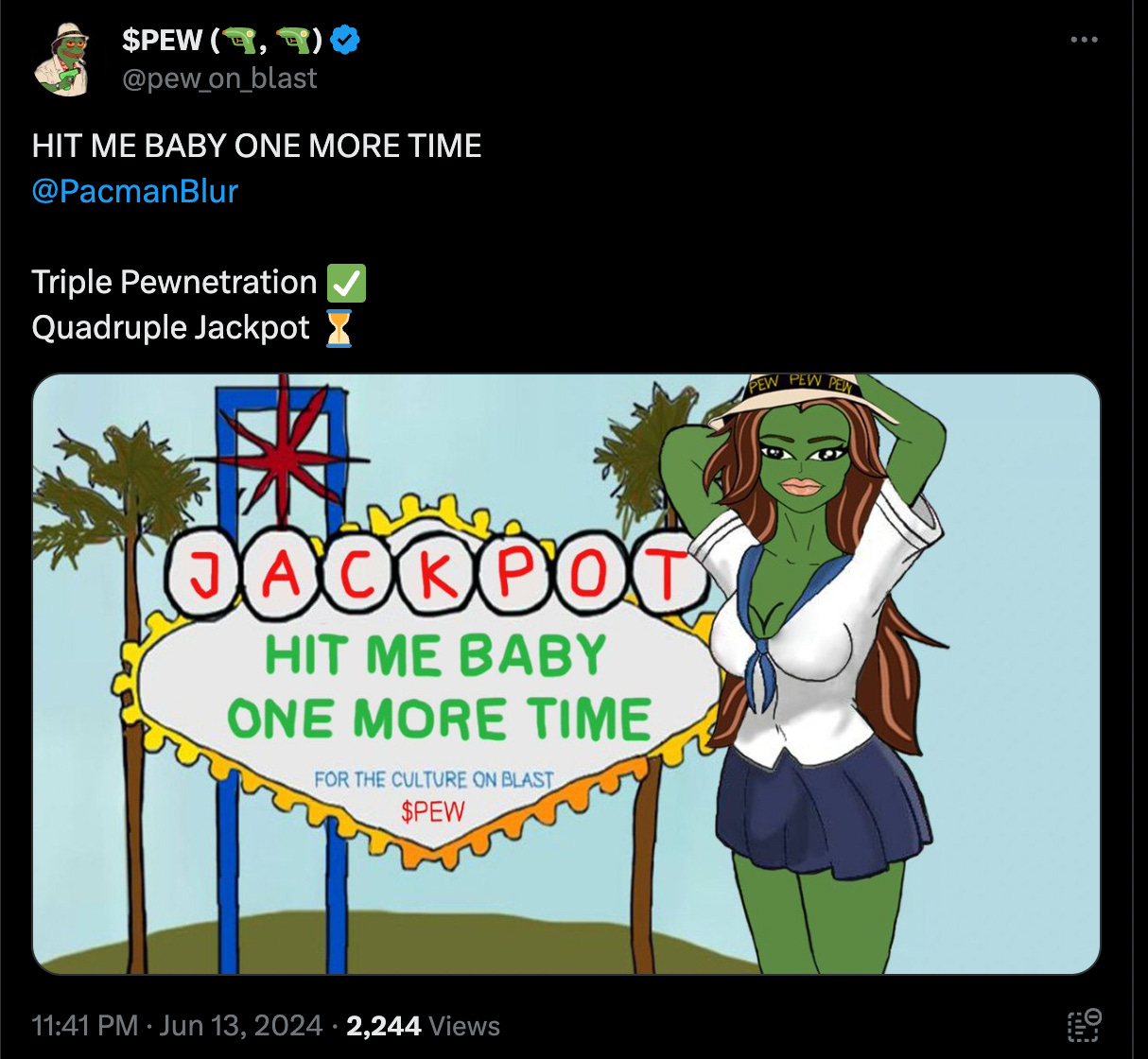Viewport: 1148px width, 1059px height.
Task: Click the hourglass emoji after Quadruple Jackpot
Action: (339, 328)
